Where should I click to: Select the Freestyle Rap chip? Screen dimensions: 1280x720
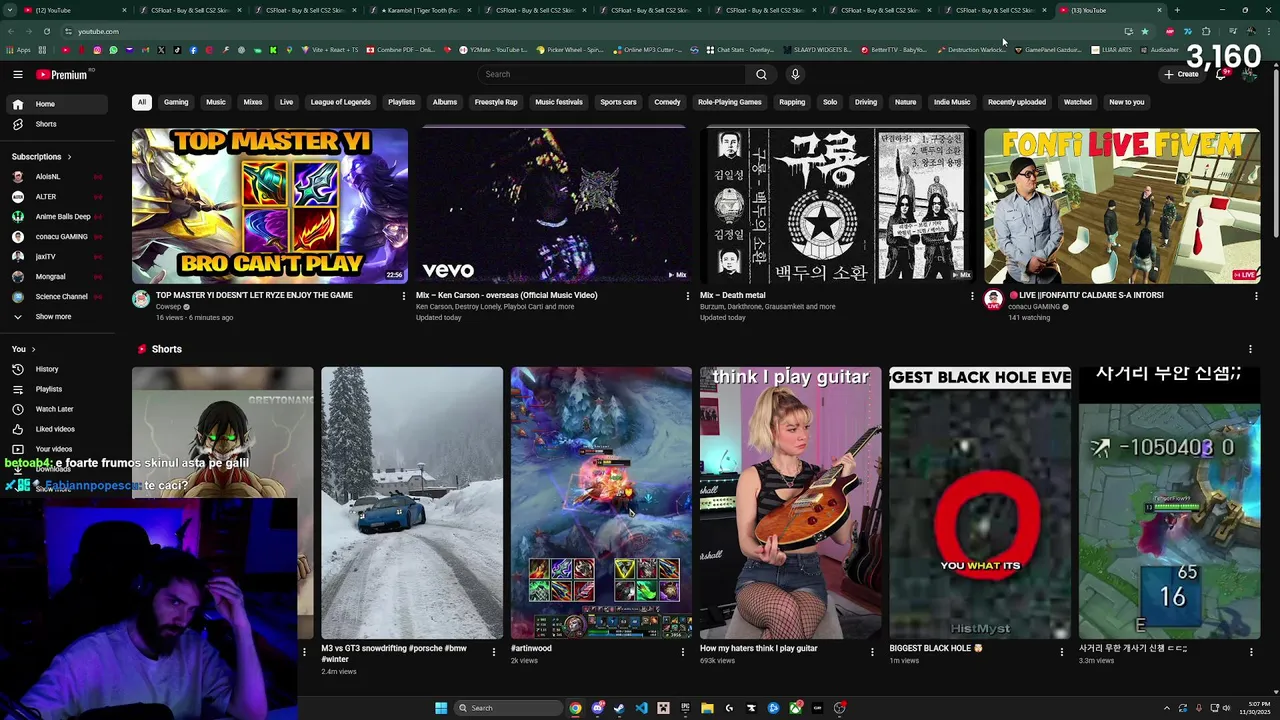(x=496, y=102)
